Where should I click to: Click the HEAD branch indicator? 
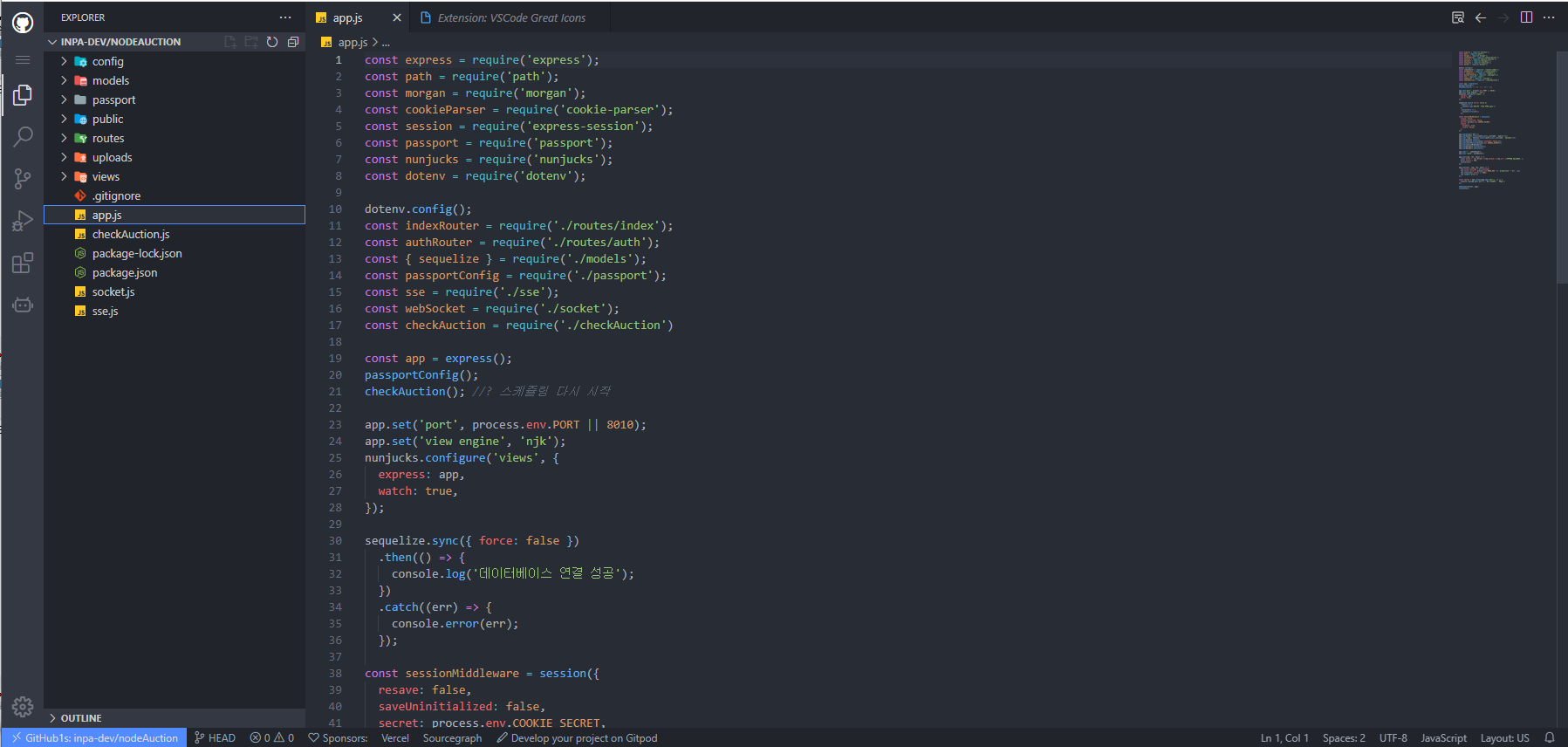[215, 738]
